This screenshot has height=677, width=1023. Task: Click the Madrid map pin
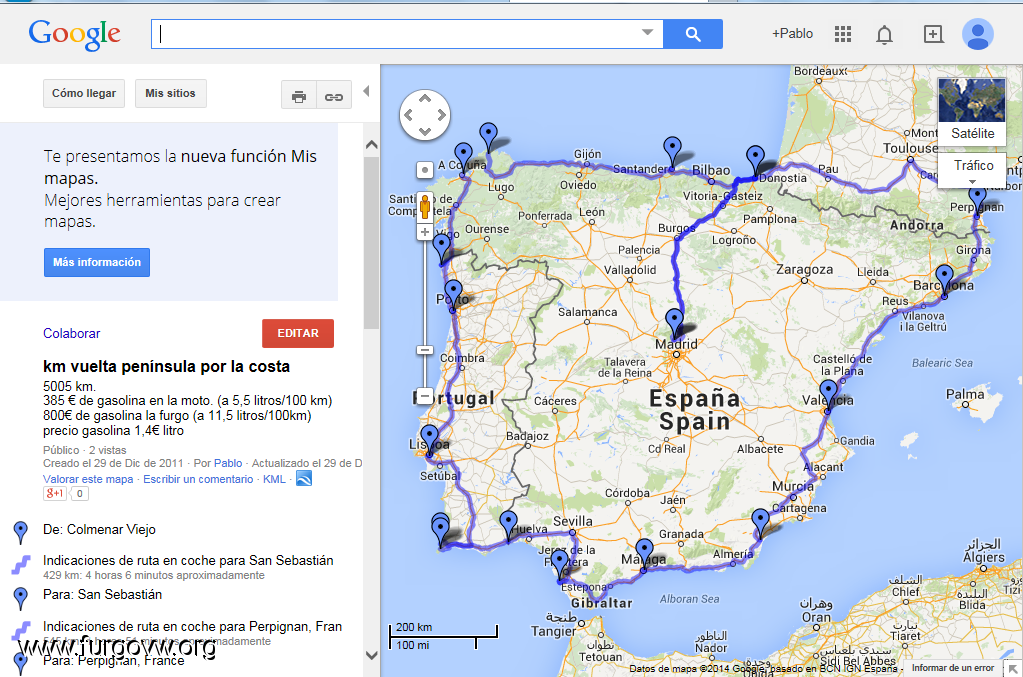pyautogui.click(x=675, y=322)
